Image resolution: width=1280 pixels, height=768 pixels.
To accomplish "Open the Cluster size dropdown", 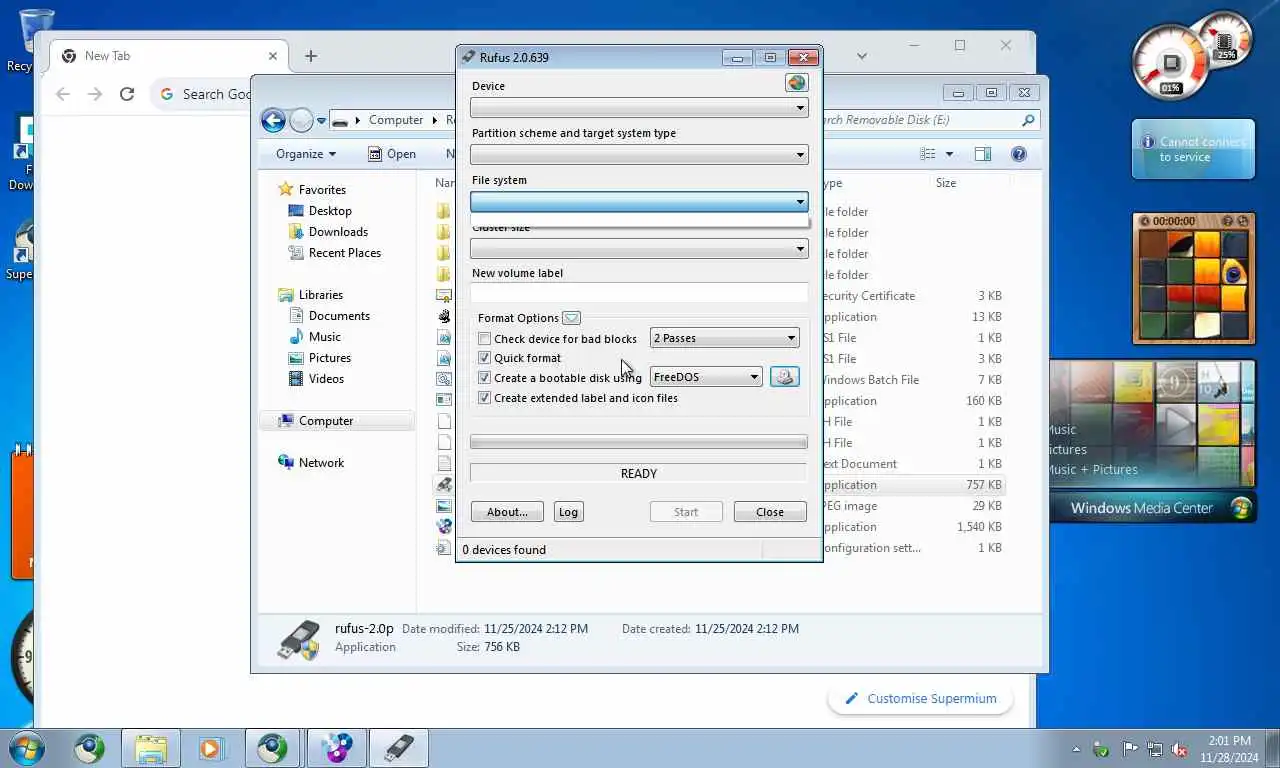I will pos(639,248).
